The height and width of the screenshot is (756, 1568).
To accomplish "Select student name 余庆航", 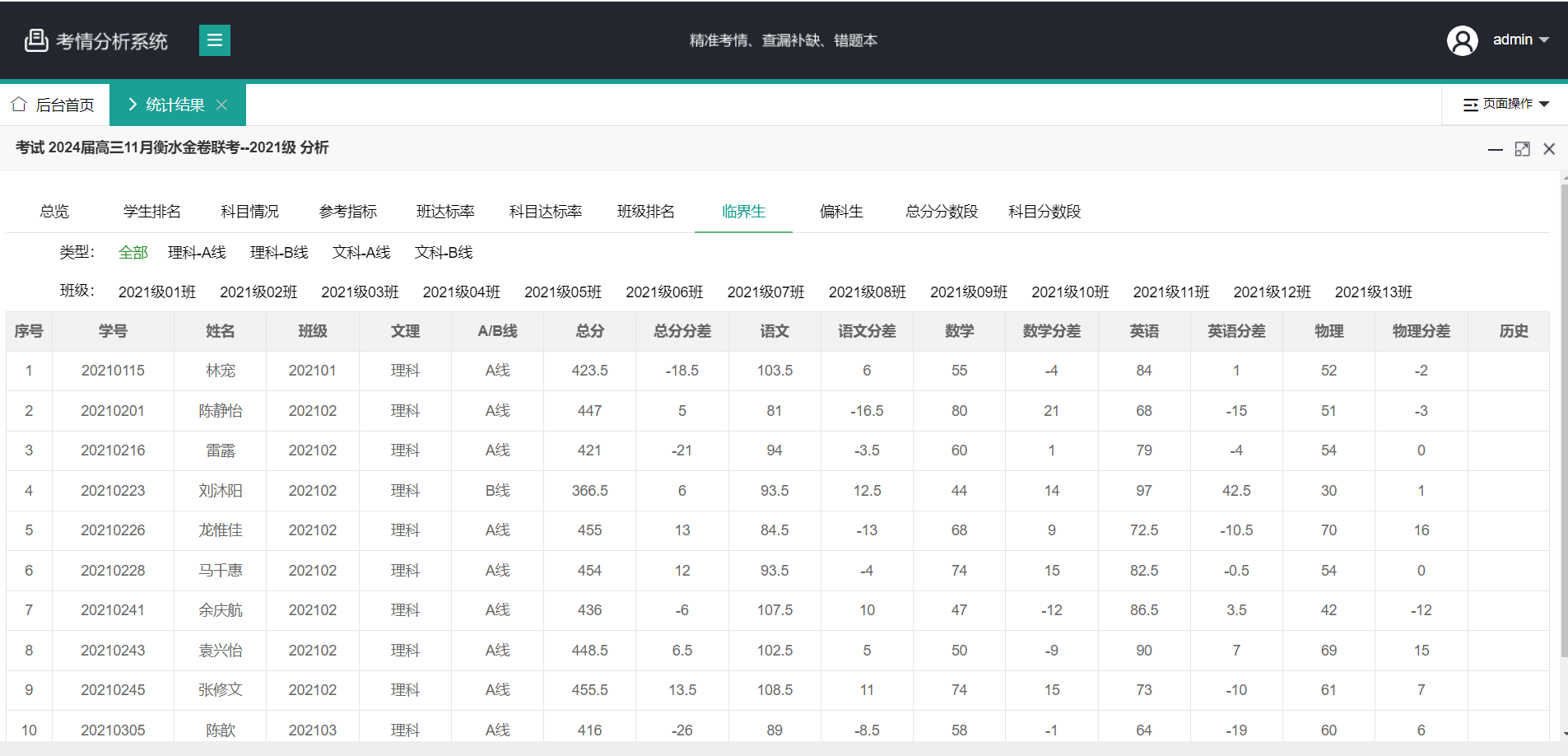I will pos(221,610).
